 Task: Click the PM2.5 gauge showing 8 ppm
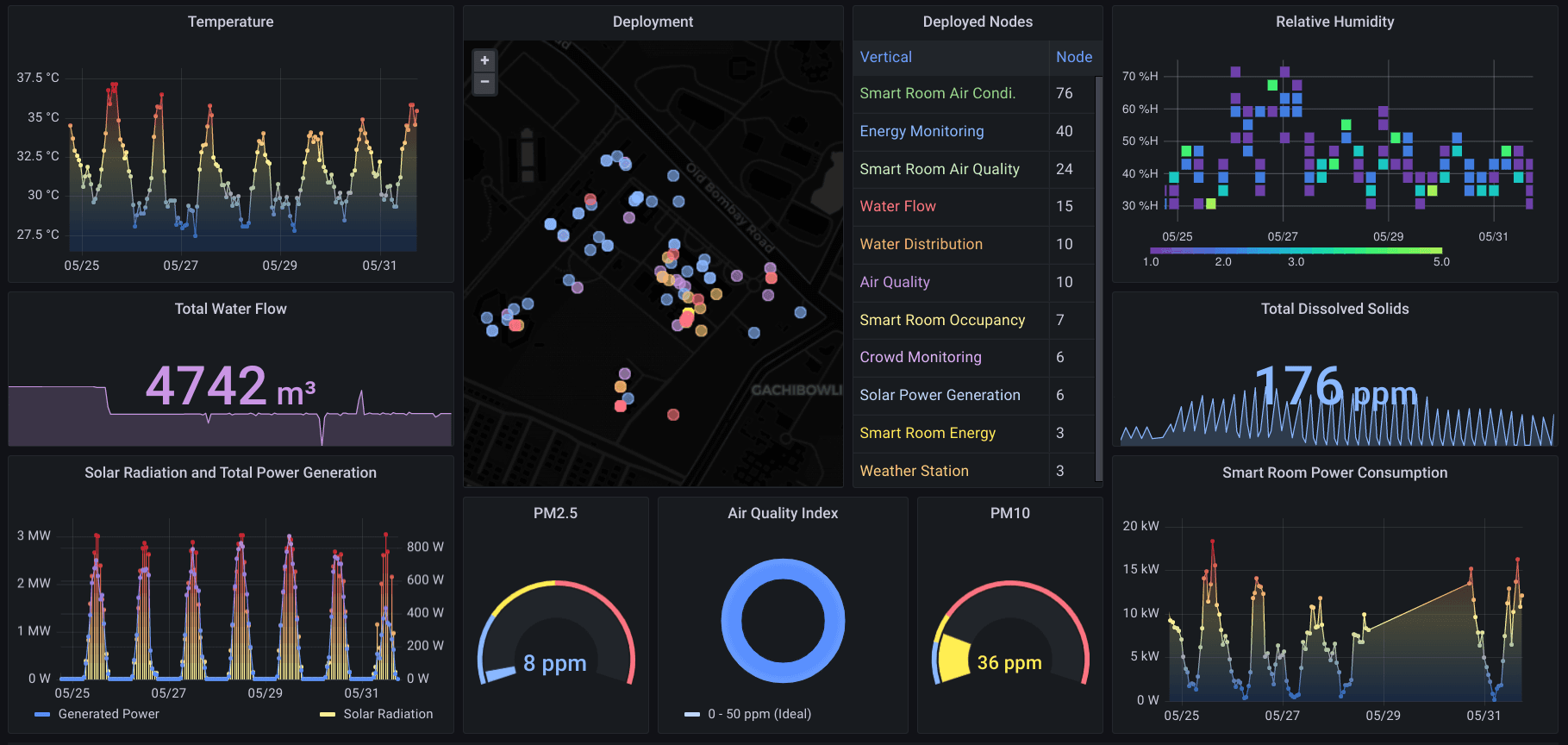(556, 634)
